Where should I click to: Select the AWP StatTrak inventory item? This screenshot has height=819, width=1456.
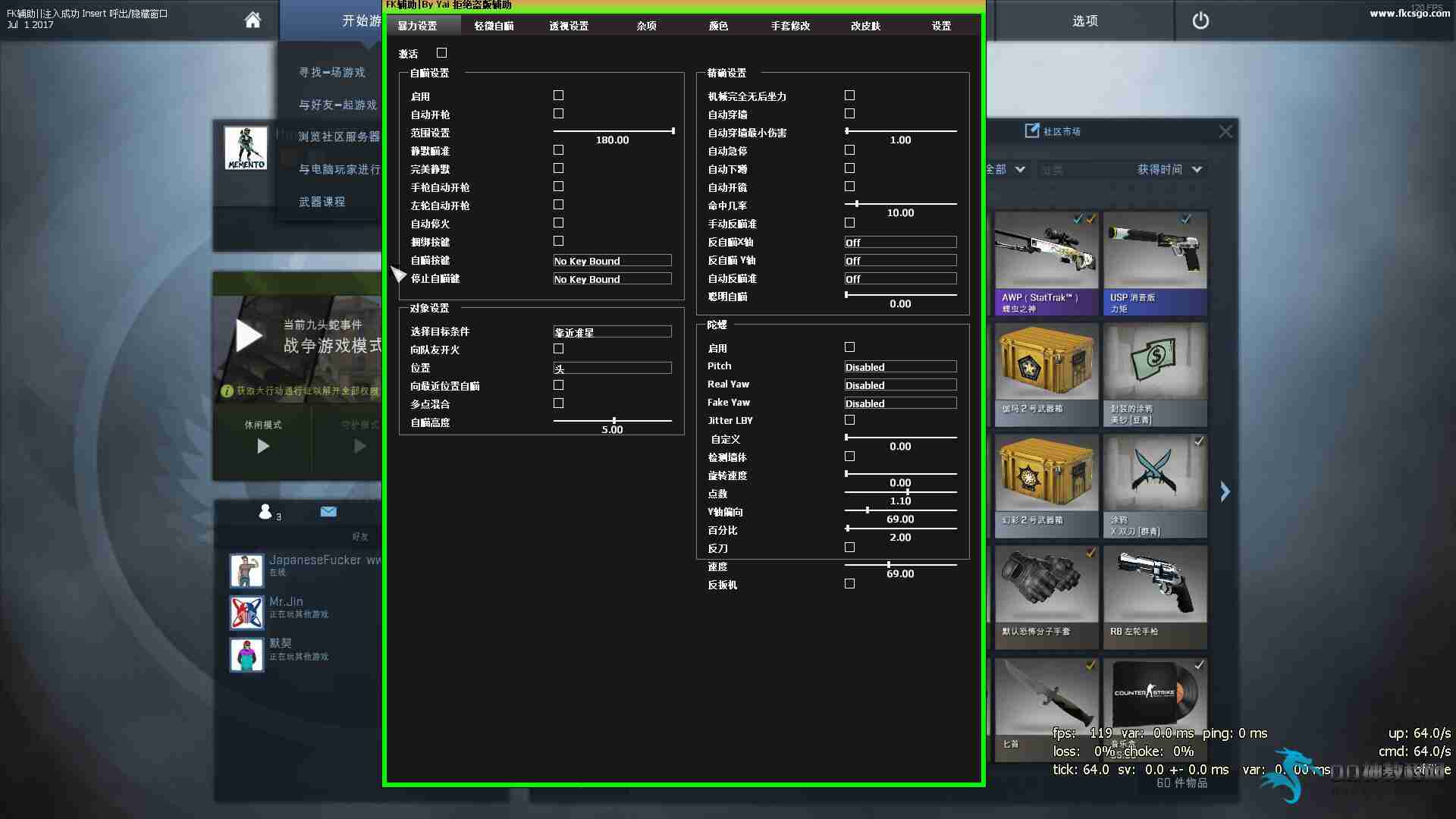tap(1046, 263)
